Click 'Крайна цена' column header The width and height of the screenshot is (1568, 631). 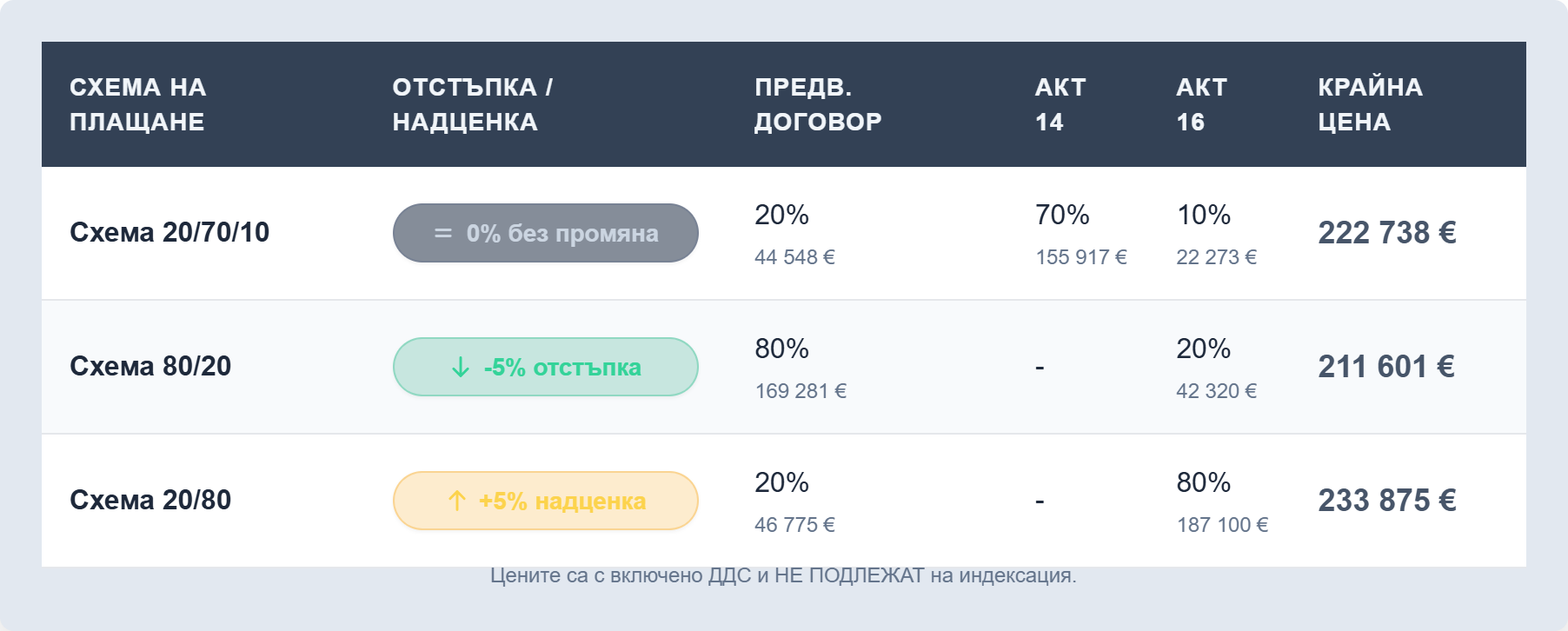[1370, 104]
